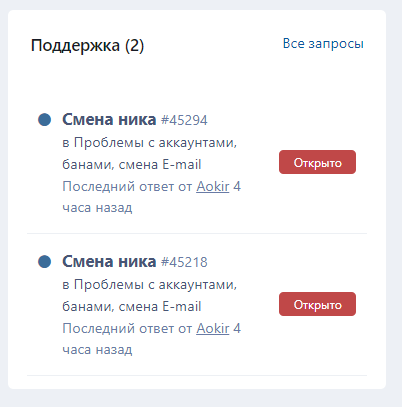Image resolution: width=402 pixels, height=407 pixels.
Task: Click the Открыто status button for ticket #45294
Action: pyautogui.click(x=317, y=162)
